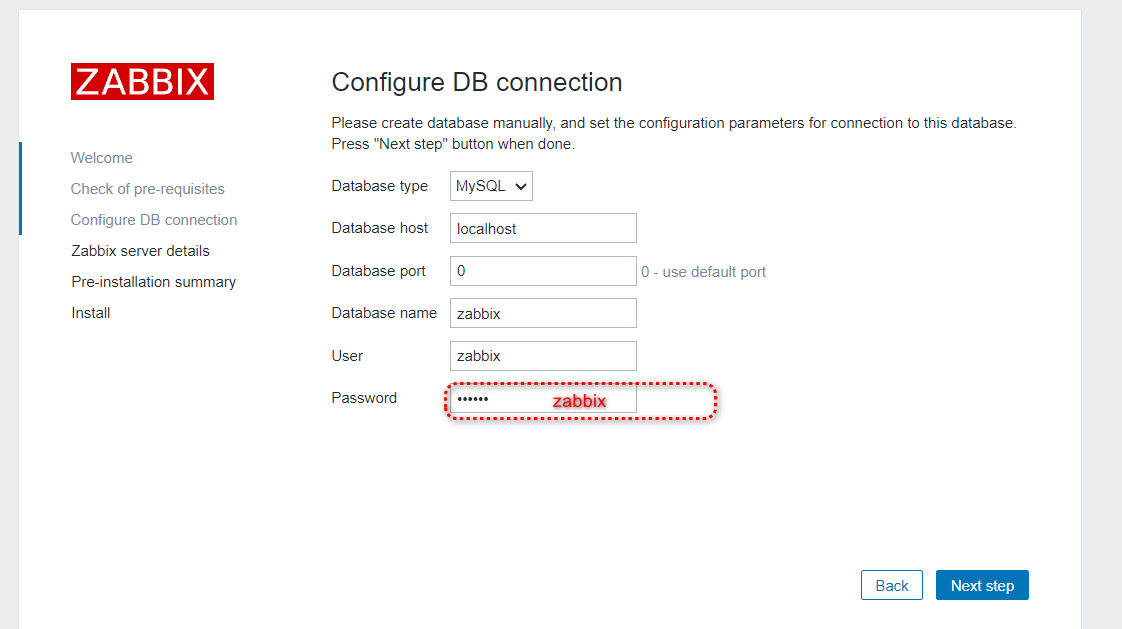Select the Database name field containing zabbix
Image resolution: width=1122 pixels, height=629 pixels.
(x=543, y=313)
